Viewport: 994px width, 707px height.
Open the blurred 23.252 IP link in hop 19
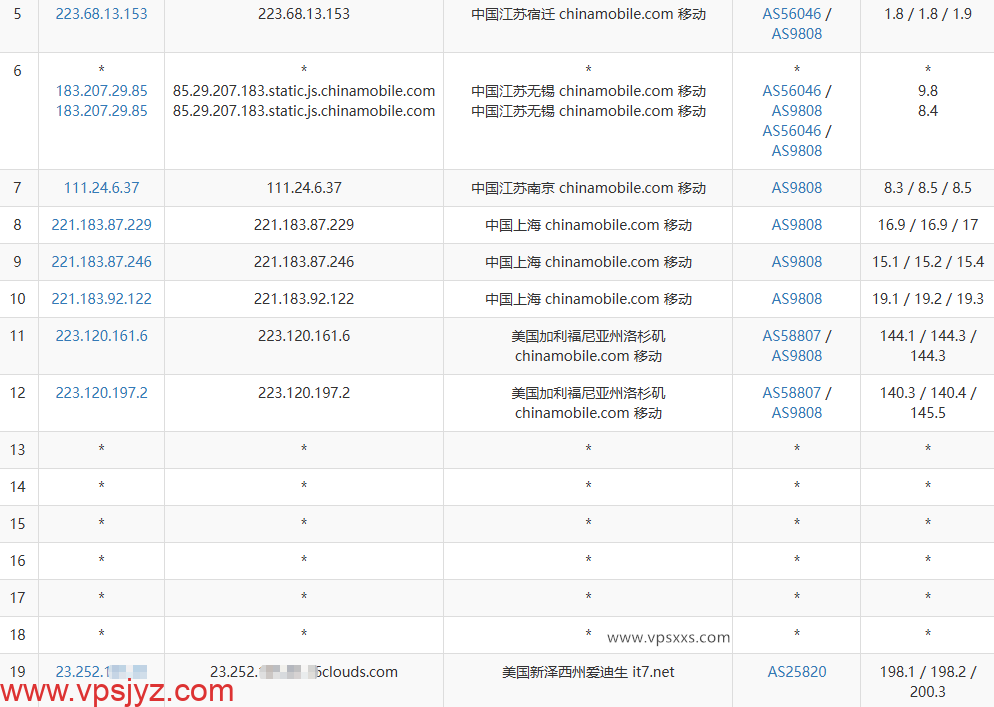pyautogui.click(x=101, y=672)
